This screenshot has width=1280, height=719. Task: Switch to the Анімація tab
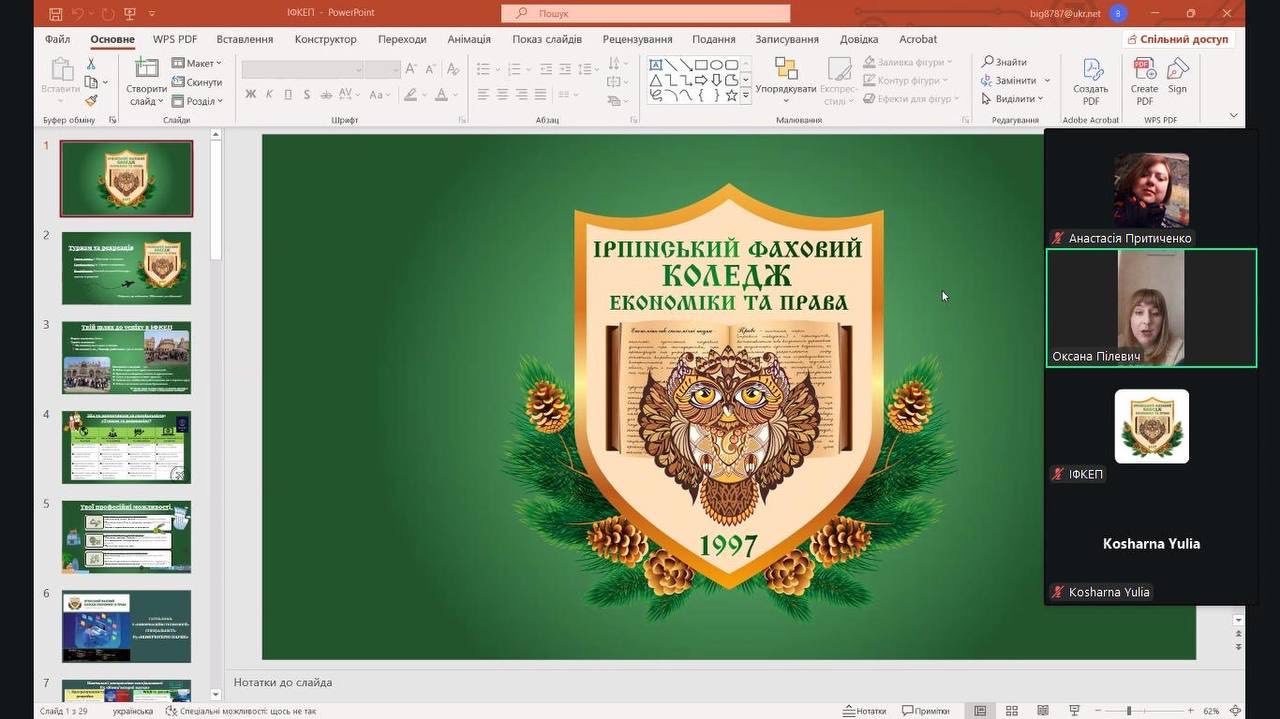469,39
